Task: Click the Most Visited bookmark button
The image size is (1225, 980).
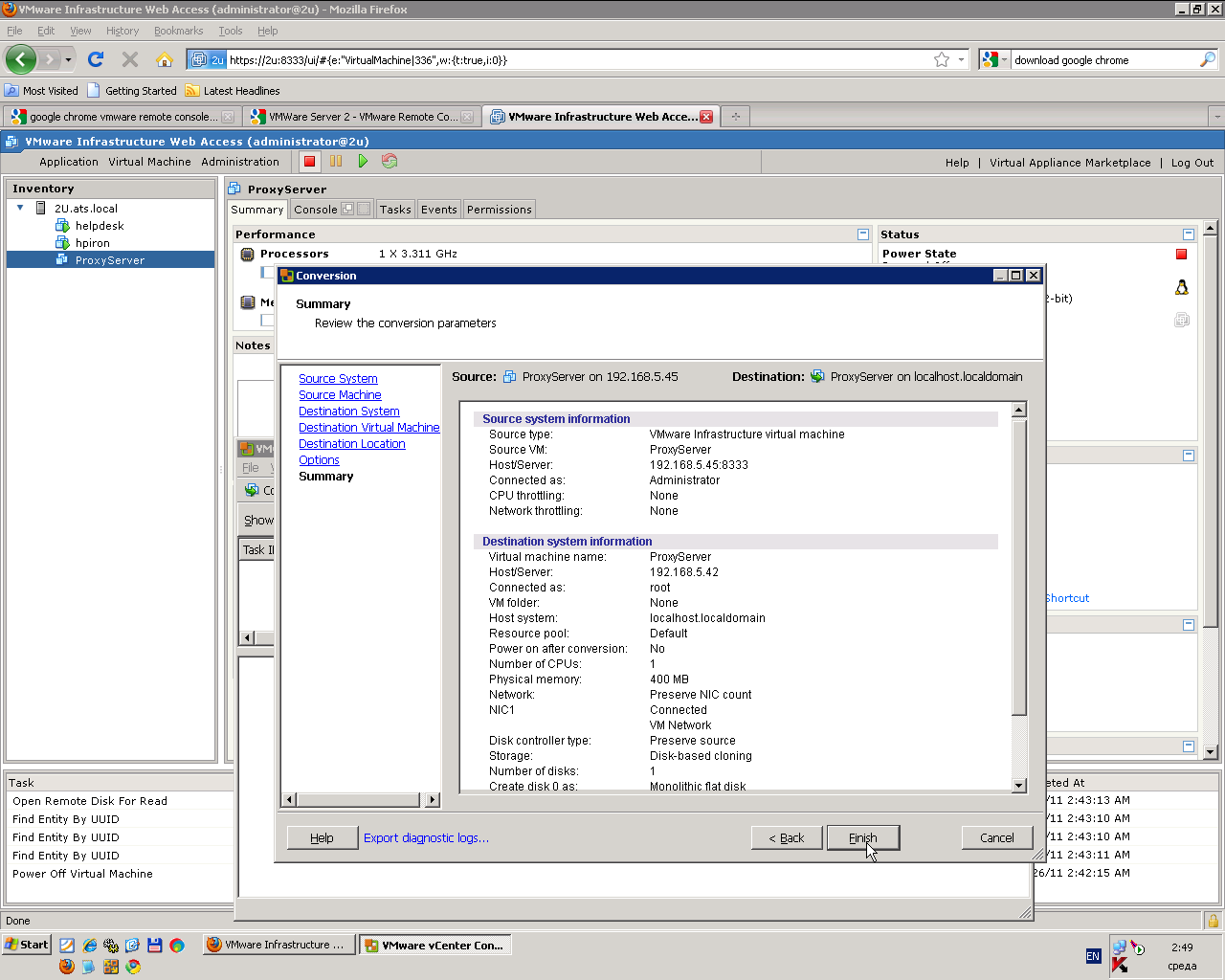Action: 42,91
